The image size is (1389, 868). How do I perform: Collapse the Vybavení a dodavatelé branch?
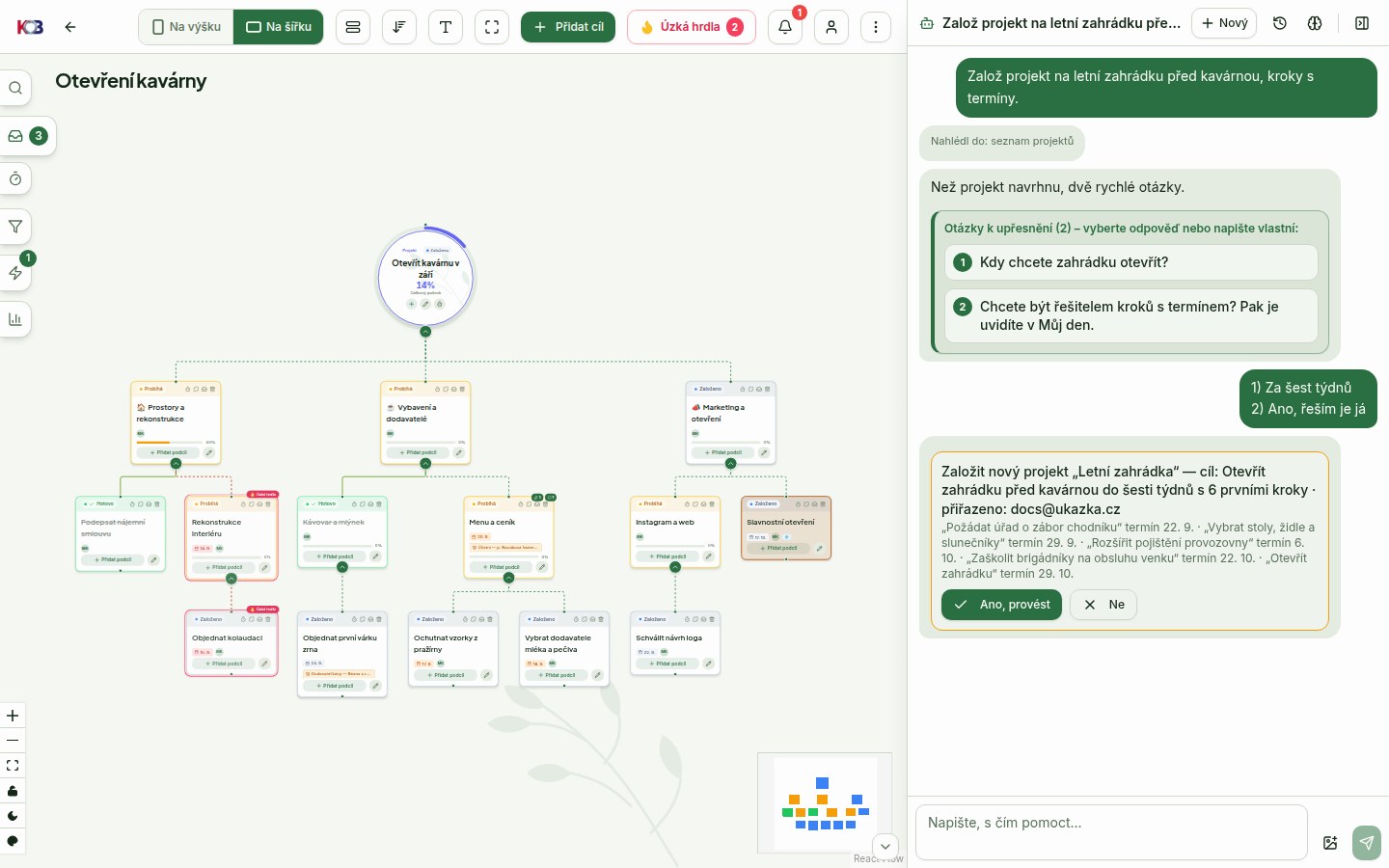(425, 464)
